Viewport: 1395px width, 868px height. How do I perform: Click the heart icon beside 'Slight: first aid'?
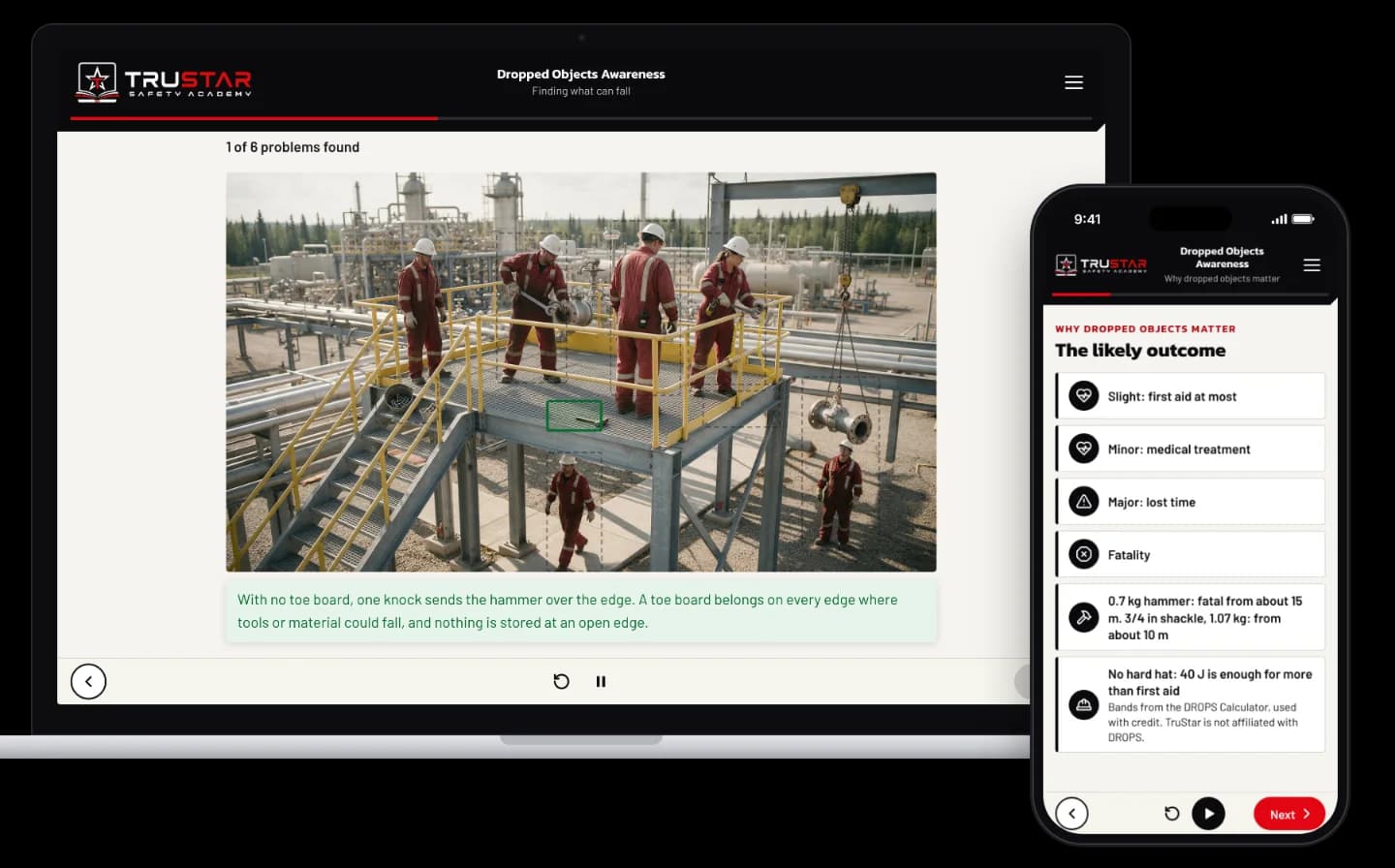(1084, 396)
